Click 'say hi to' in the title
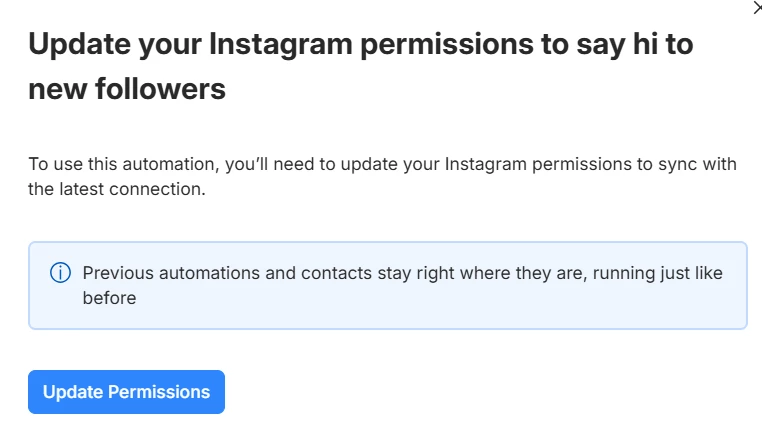This screenshot has height=447, width=762. pyautogui.click(x=635, y=44)
